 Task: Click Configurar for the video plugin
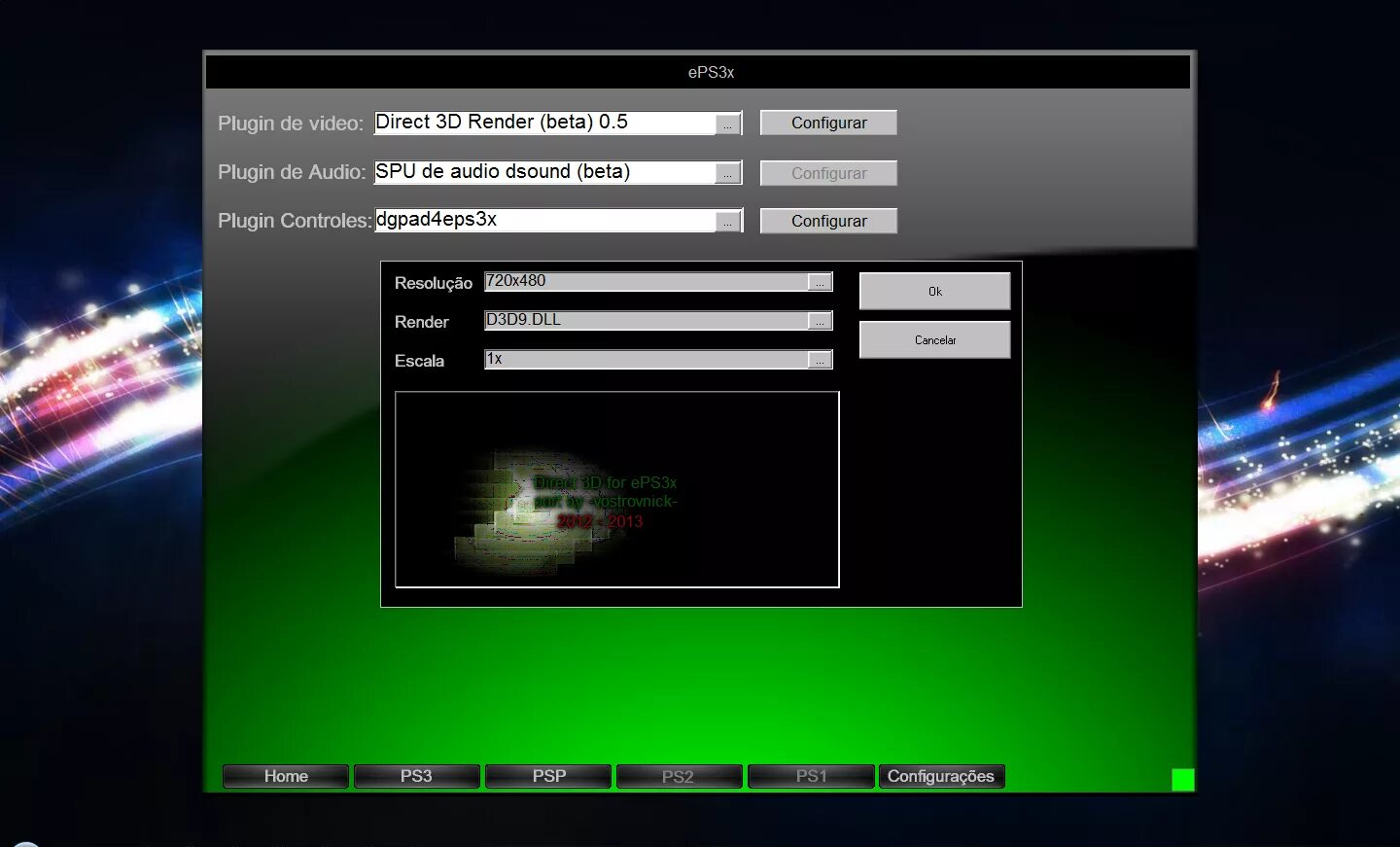coord(828,123)
